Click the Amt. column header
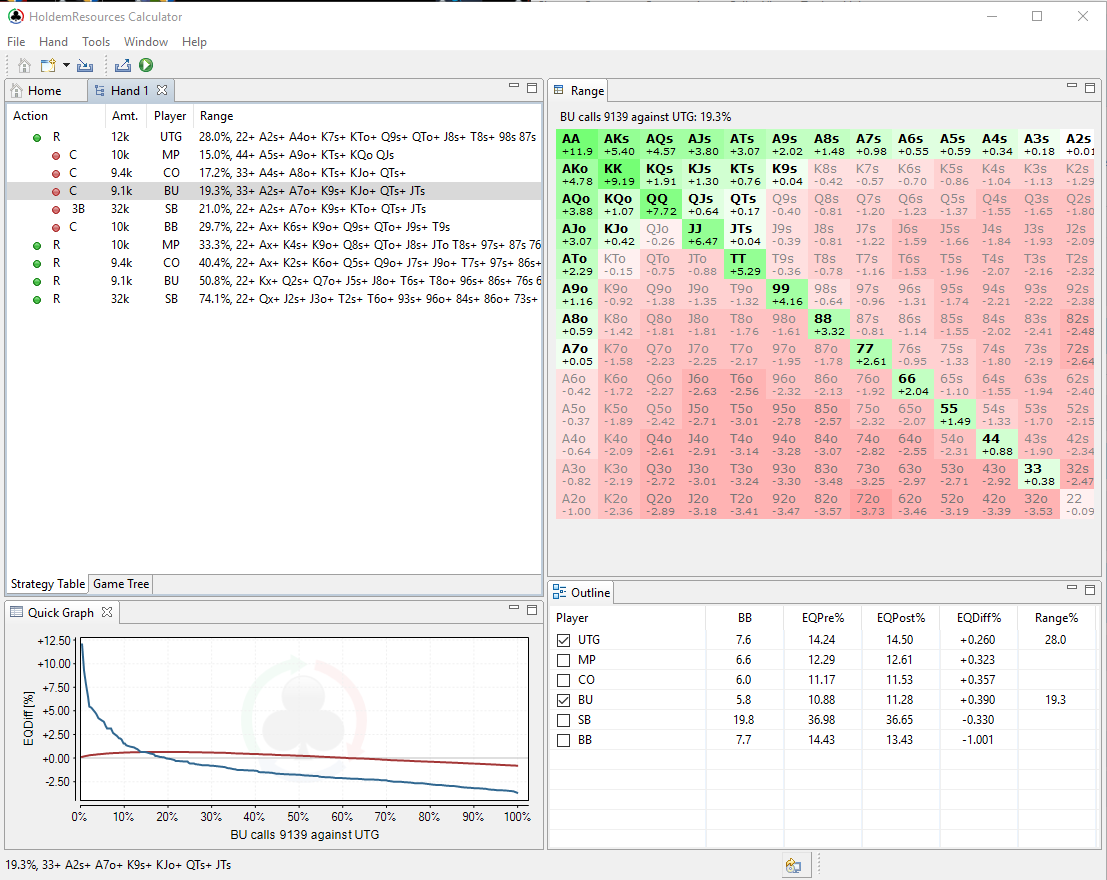This screenshot has width=1107, height=880. pyautogui.click(x=125, y=116)
